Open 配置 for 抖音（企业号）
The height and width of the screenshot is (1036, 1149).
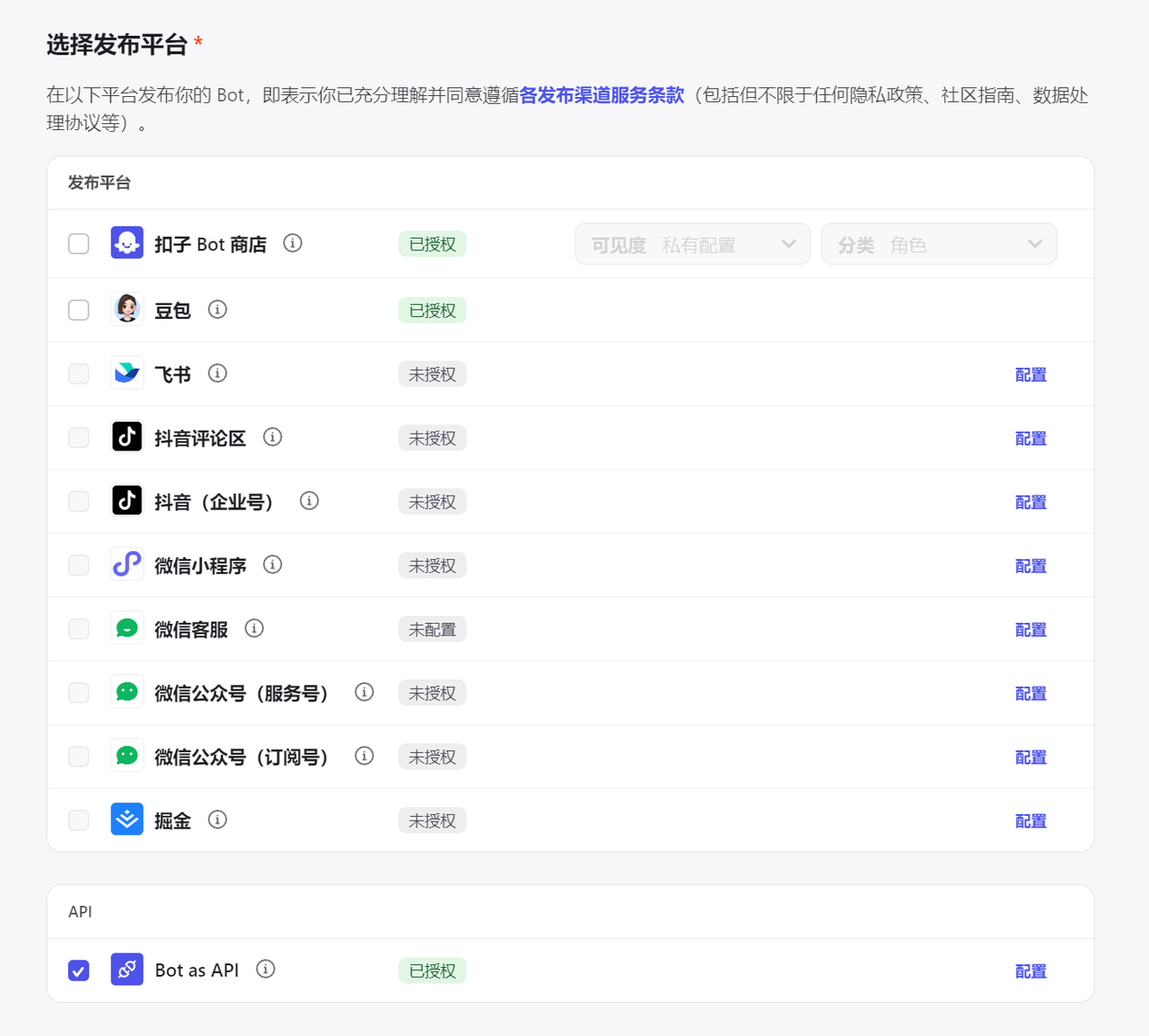(1031, 502)
